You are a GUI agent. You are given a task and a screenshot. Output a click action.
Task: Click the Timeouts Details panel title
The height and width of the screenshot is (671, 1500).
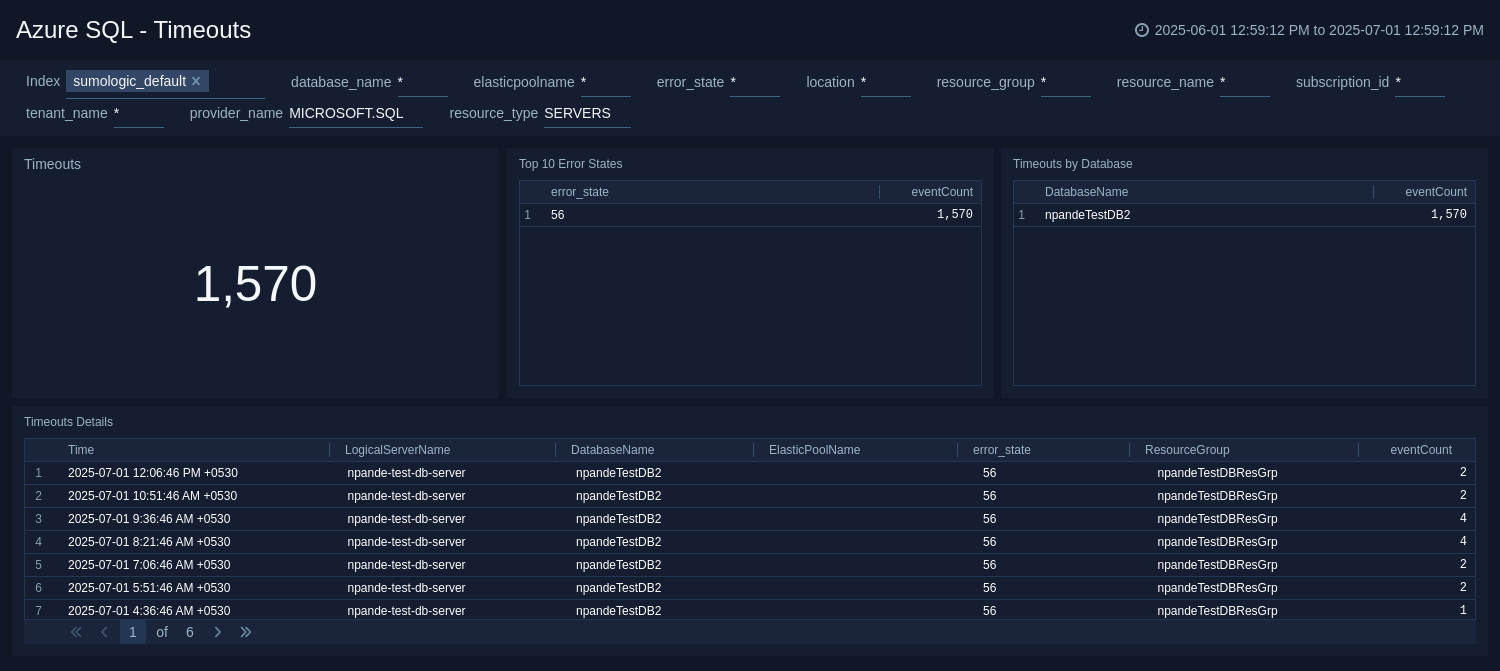tap(68, 422)
